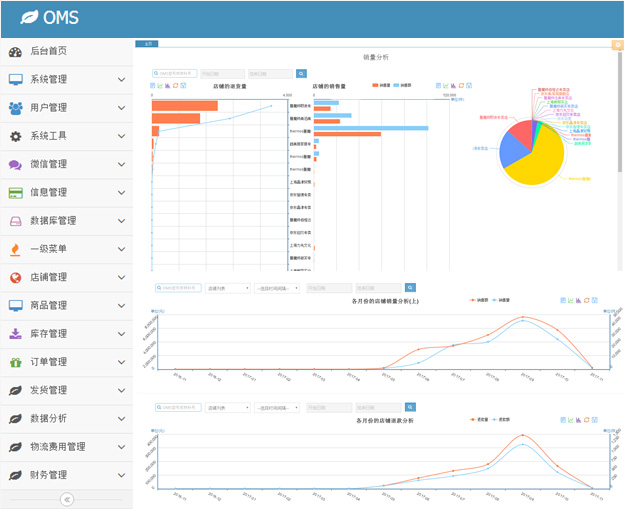Toggle blue legend series in 各月份的店铺退款分析 chart
Image resolution: width=624 pixels, height=509 pixels.
click(501, 419)
